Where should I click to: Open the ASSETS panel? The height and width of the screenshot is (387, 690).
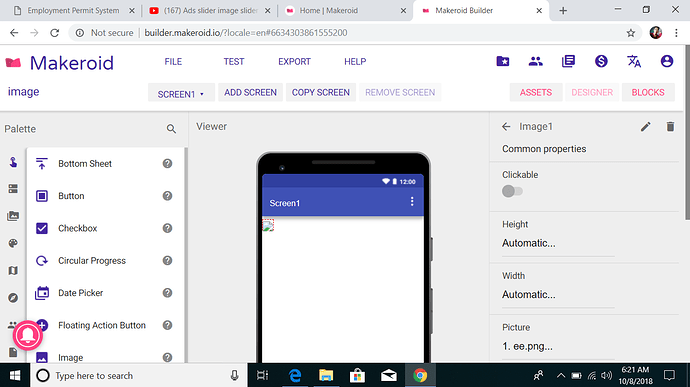click(536, 92)
